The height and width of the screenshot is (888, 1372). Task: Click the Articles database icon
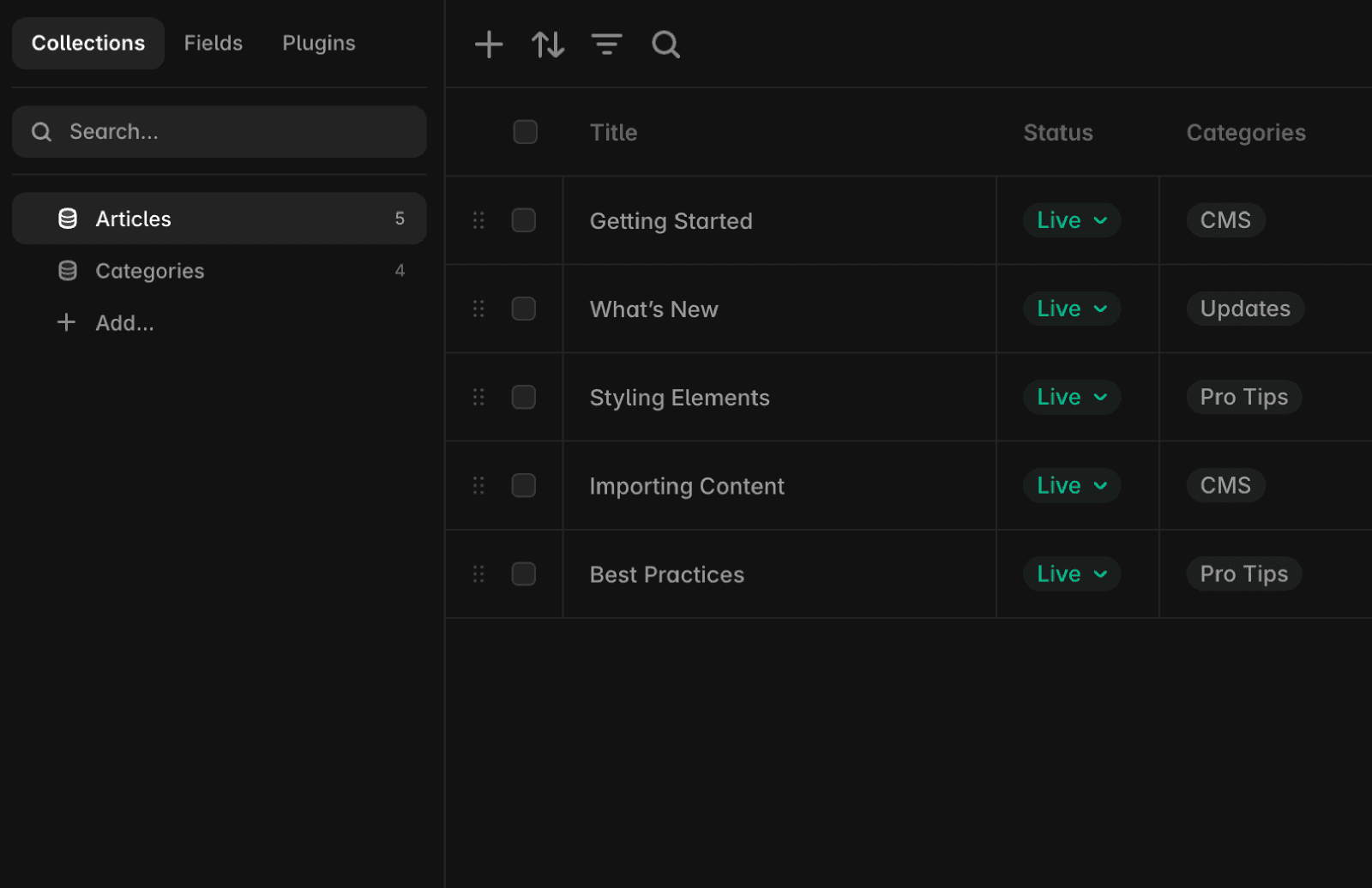click(68, 219)
